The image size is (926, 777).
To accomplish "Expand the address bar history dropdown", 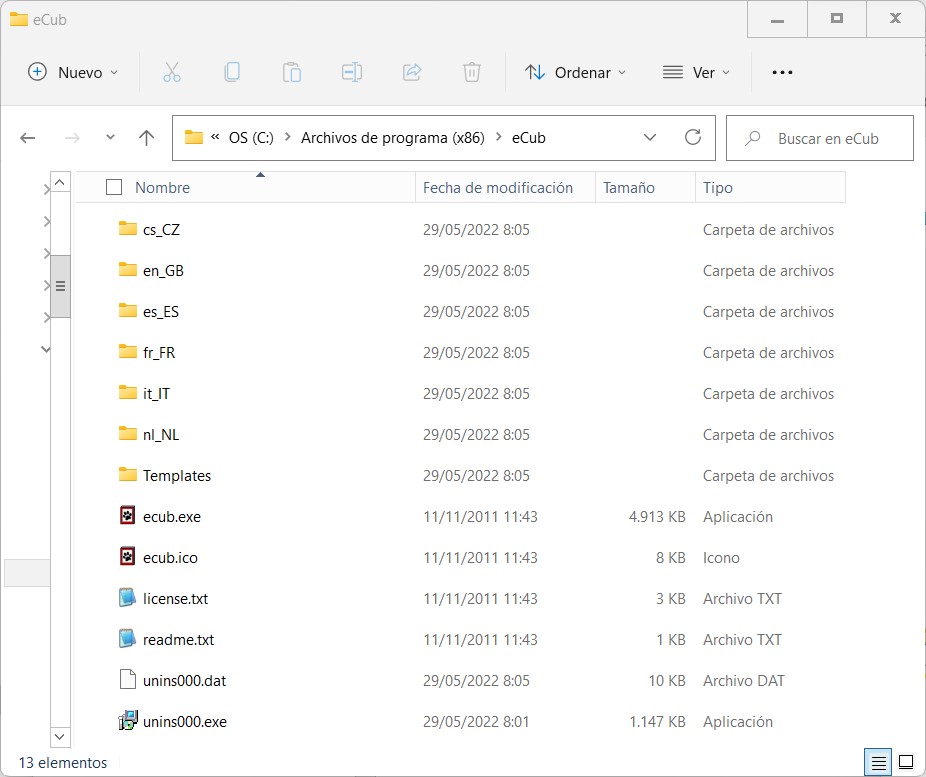I will (650, 138).
